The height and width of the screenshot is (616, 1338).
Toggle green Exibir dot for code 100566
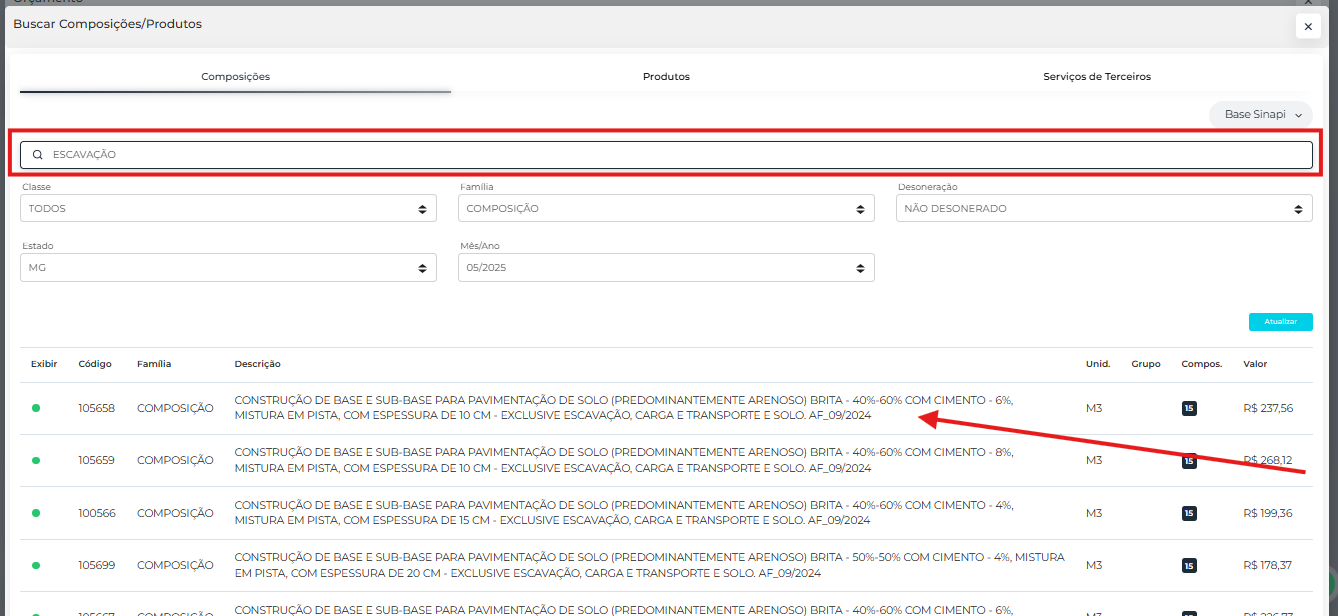tap(36, 513)
